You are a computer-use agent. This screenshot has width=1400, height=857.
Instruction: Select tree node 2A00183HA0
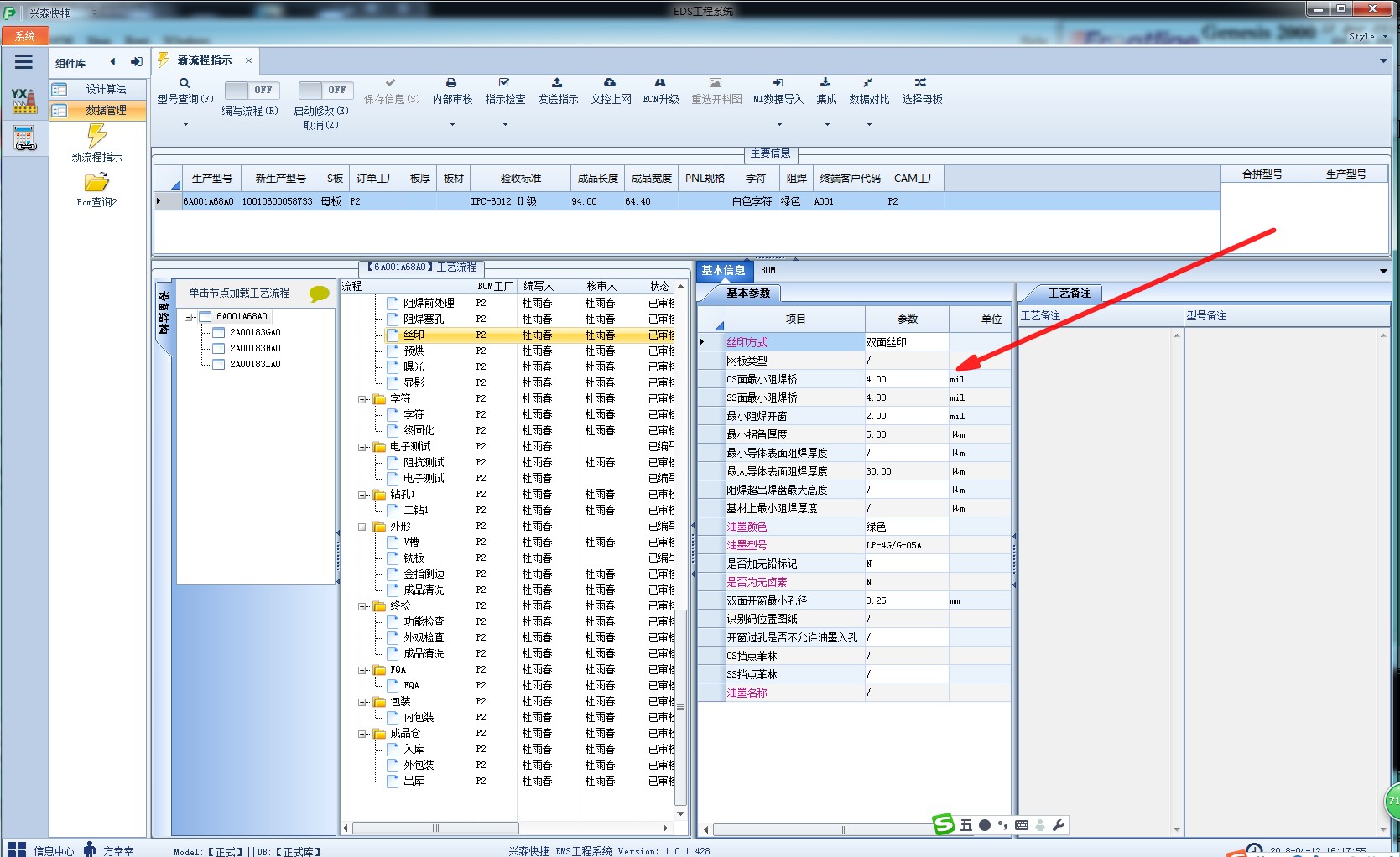click(x=255, y=349)
